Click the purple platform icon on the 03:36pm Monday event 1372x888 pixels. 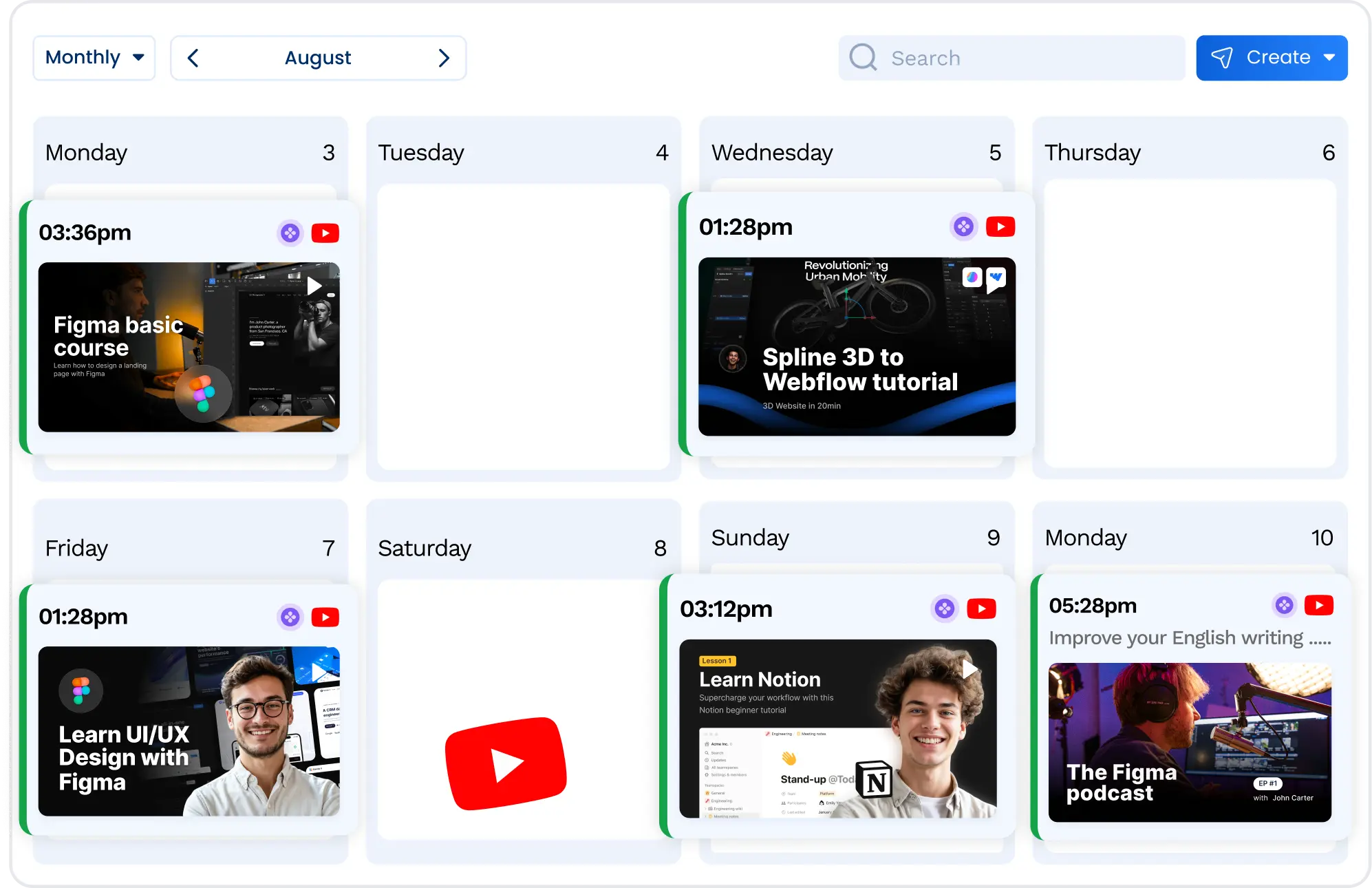point(290,233)
